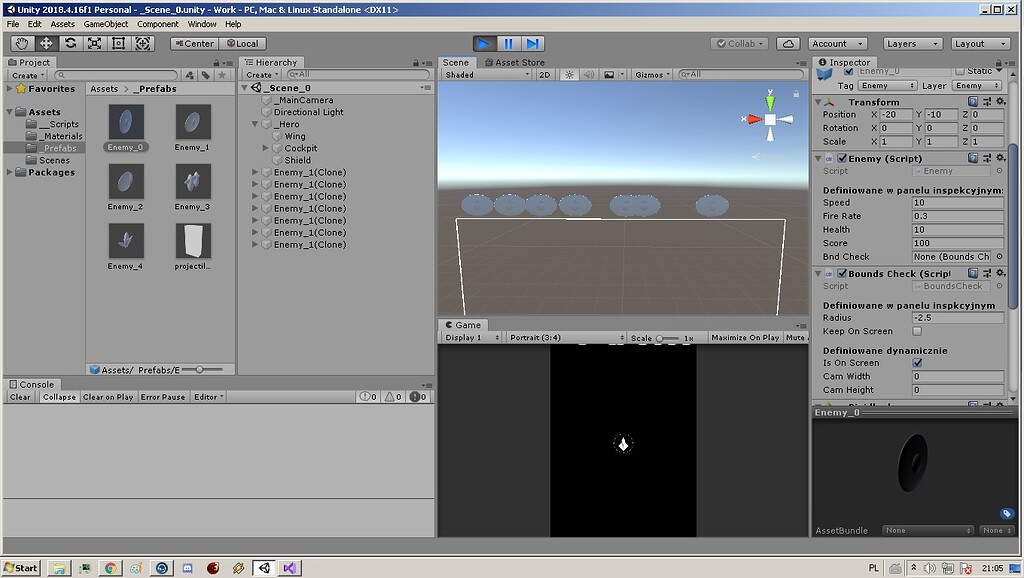Viewport: 1024px width, 578px height.
Task: Open the Layers dropdown
Action: click(913, 43)
